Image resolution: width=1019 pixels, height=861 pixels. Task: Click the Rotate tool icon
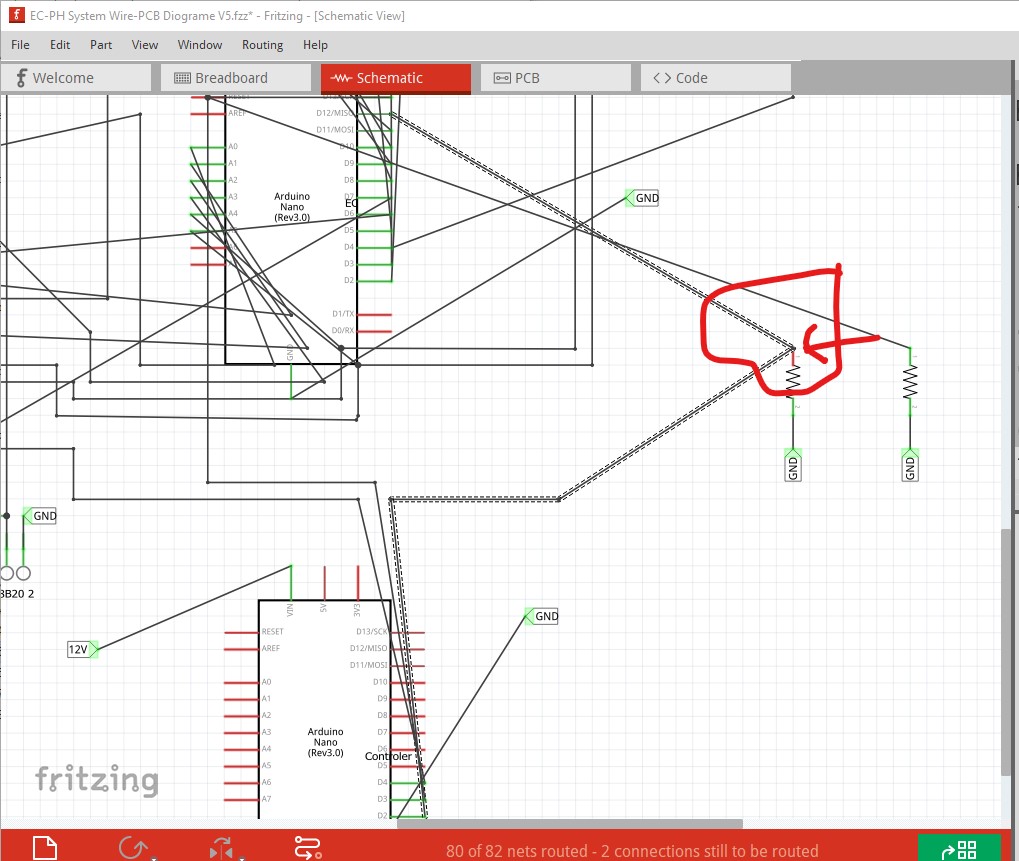(133, 848)
